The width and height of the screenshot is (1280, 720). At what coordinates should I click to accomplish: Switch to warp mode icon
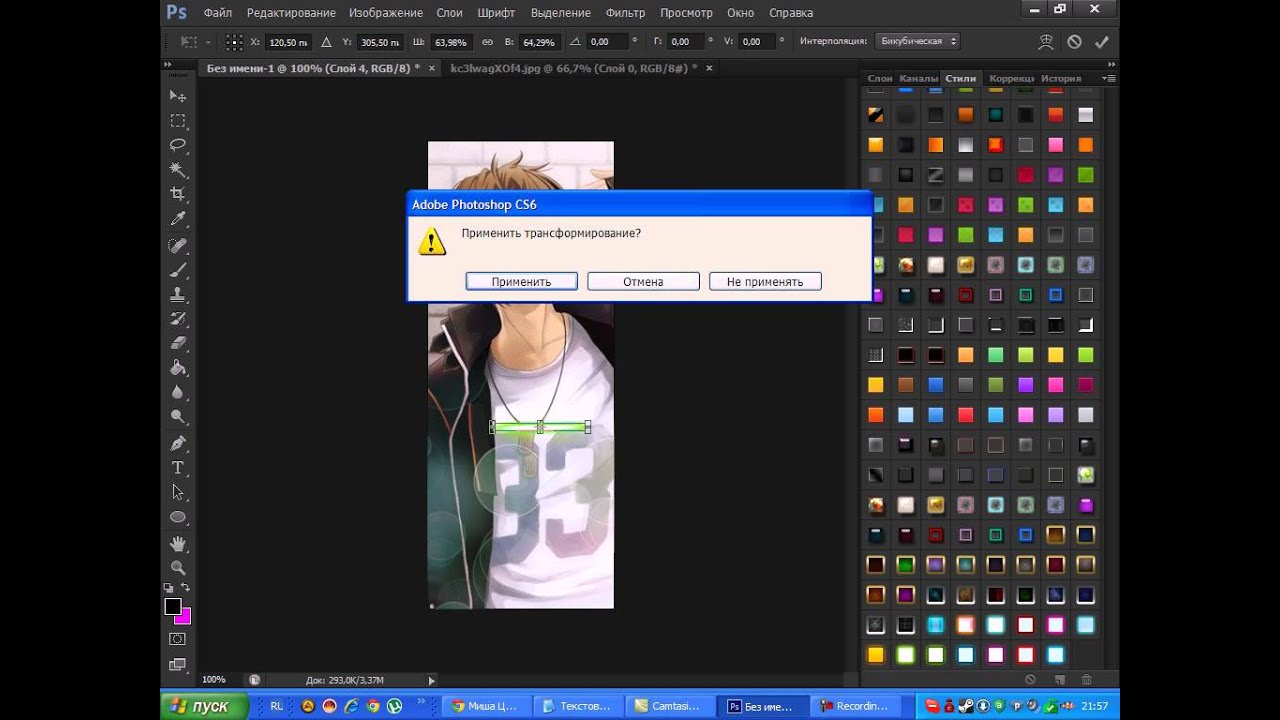[1046, 42]
